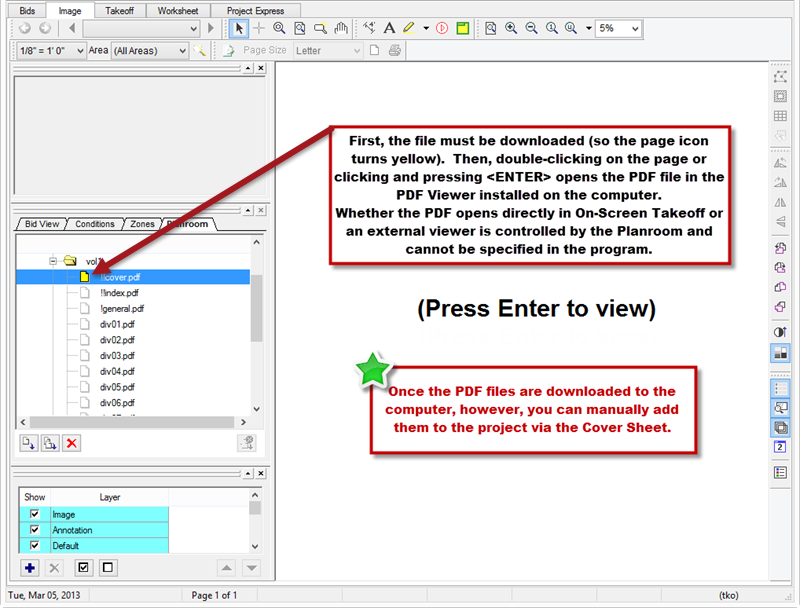Select !!index.pdf in the tree
Viewport: 800px width, 608px height.
(x=119, y=293)
